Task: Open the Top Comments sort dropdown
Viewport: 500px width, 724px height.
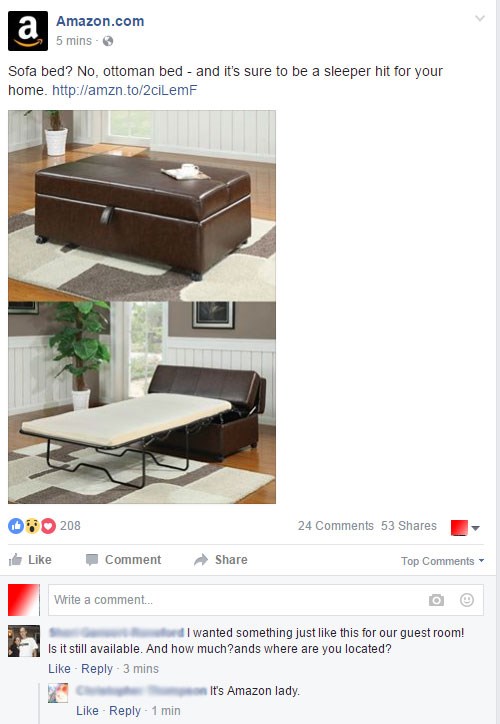Action: click(442, 561)
